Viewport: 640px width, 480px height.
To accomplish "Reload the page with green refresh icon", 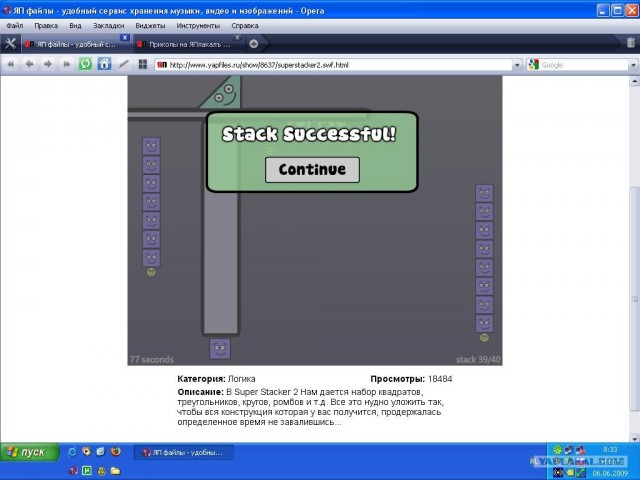I will 85,64.
